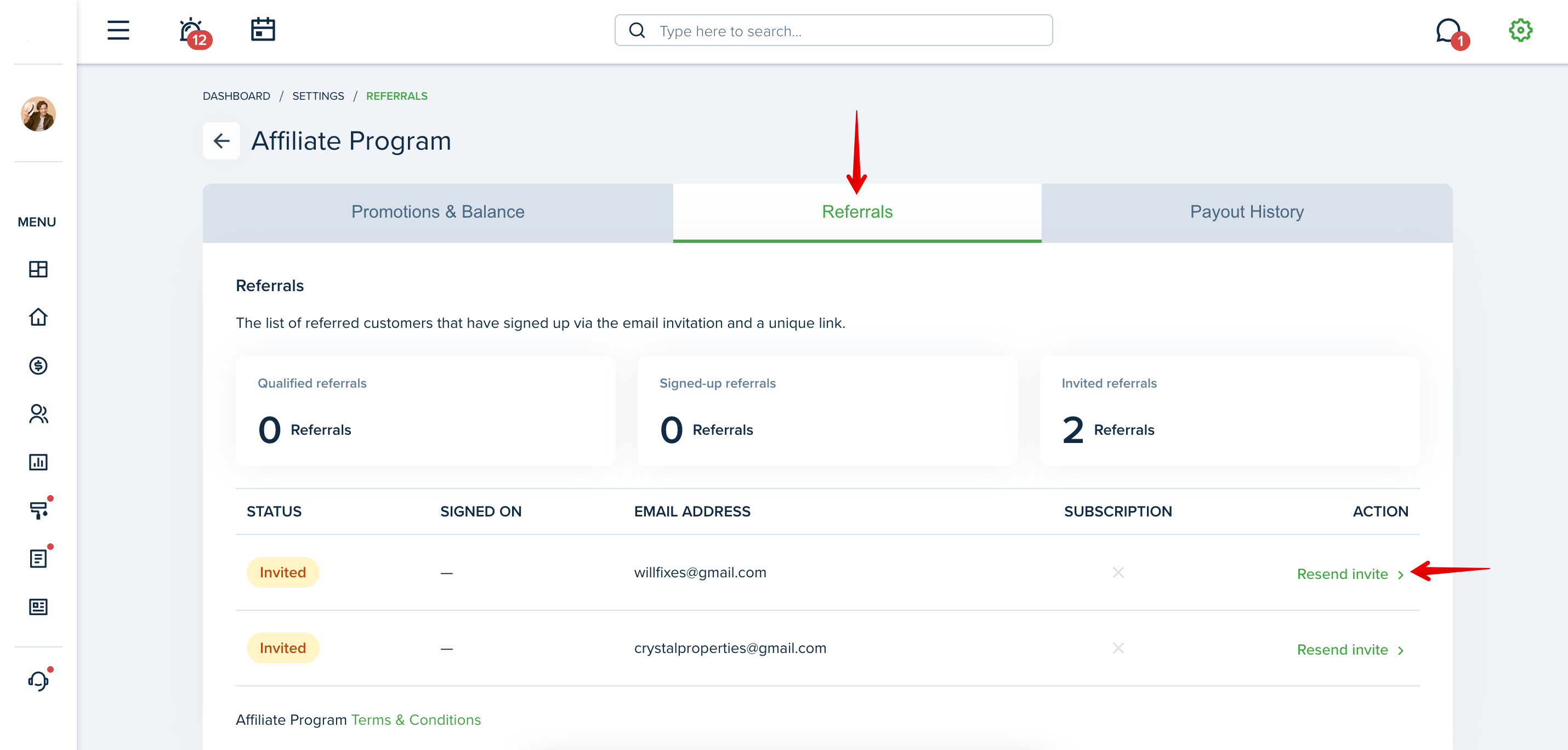Go to DASHBOARD breadcrumb
Viewport: 1568px width, 750px height.
tap(236, 96)
